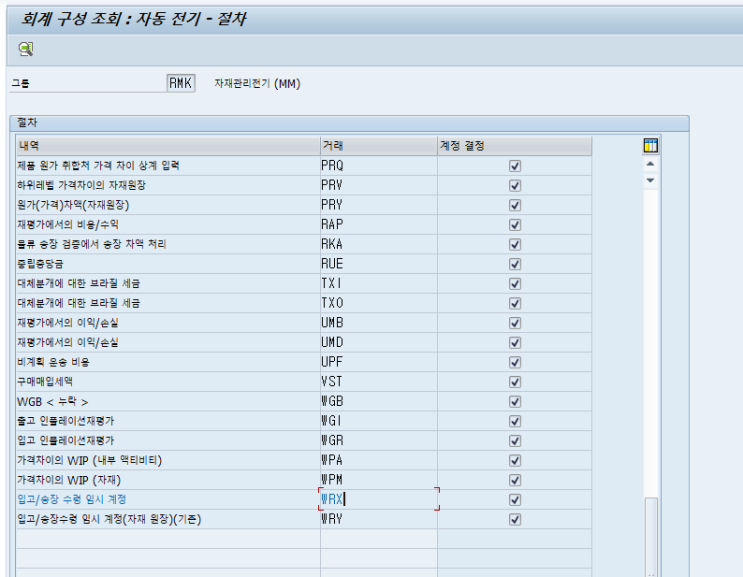Click highlighted description '입고/송장 수령 임시 계정'

point(72,500)
